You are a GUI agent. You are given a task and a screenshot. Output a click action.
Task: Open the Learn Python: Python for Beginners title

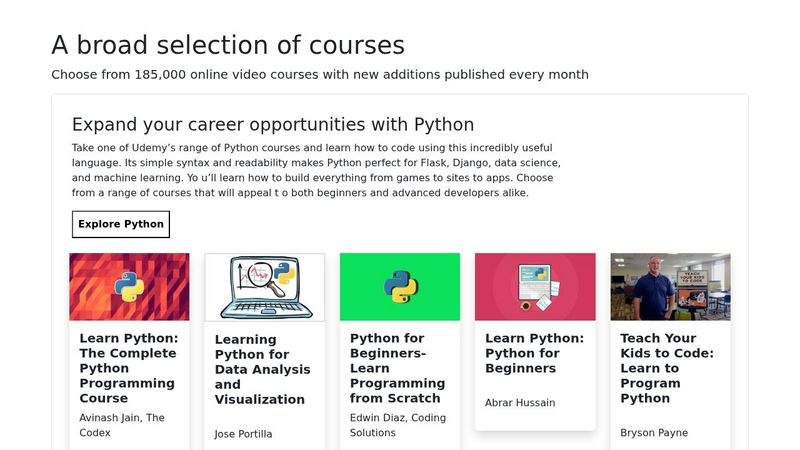pos(534,353)
